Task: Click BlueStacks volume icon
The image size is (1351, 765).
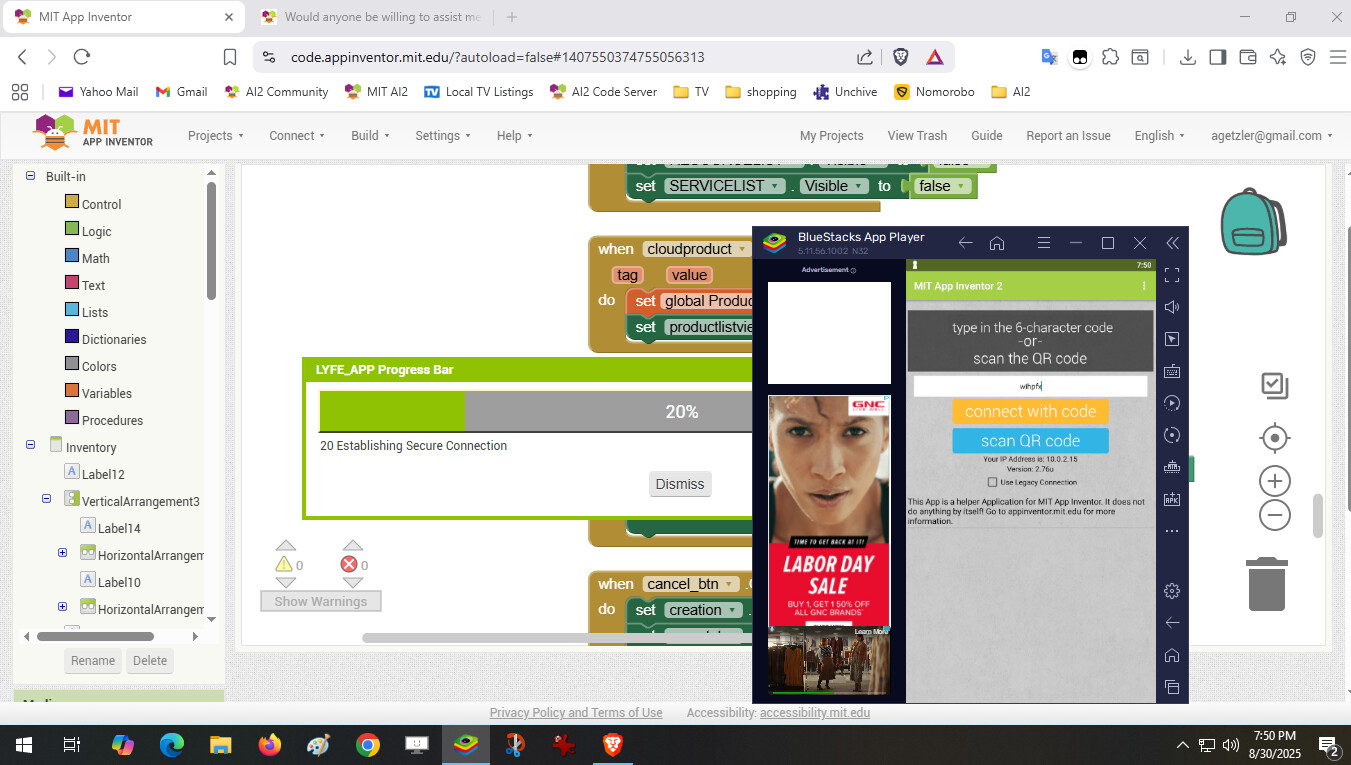Action: pos(1172,307)
